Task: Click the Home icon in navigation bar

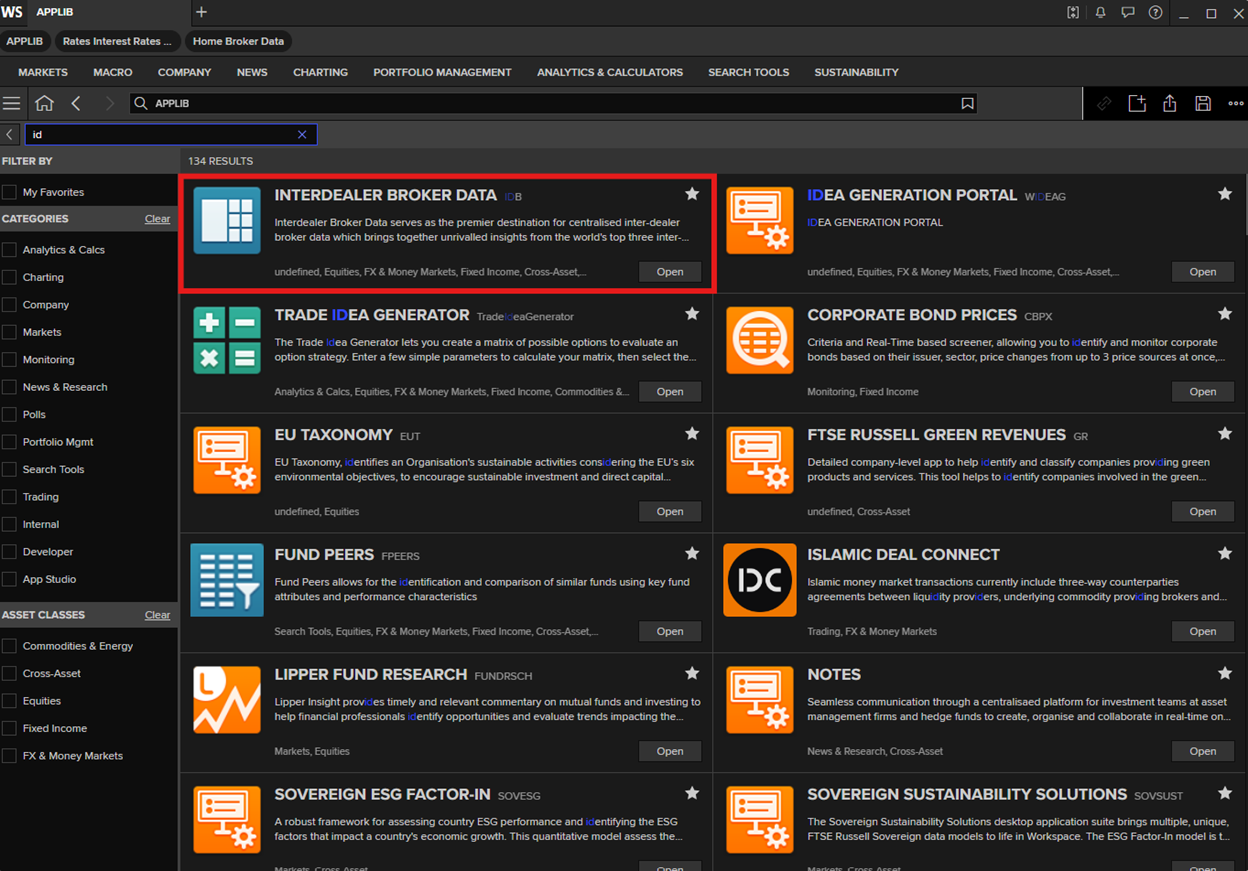Action: coord(44,103)
